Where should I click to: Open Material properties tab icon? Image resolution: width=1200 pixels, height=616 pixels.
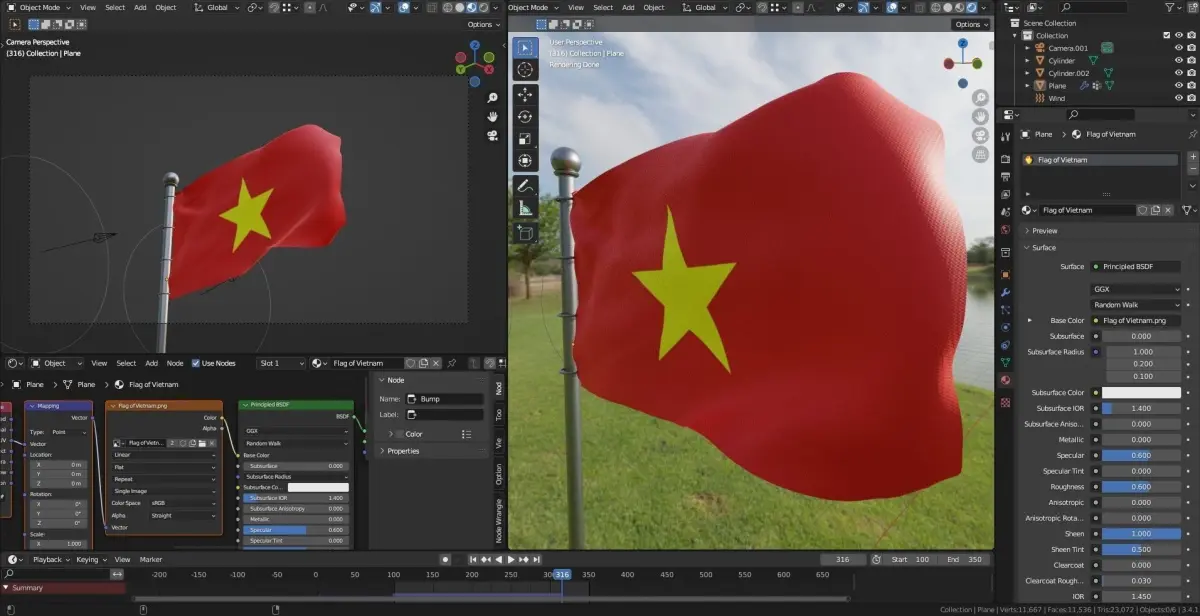coord(1005,380)
